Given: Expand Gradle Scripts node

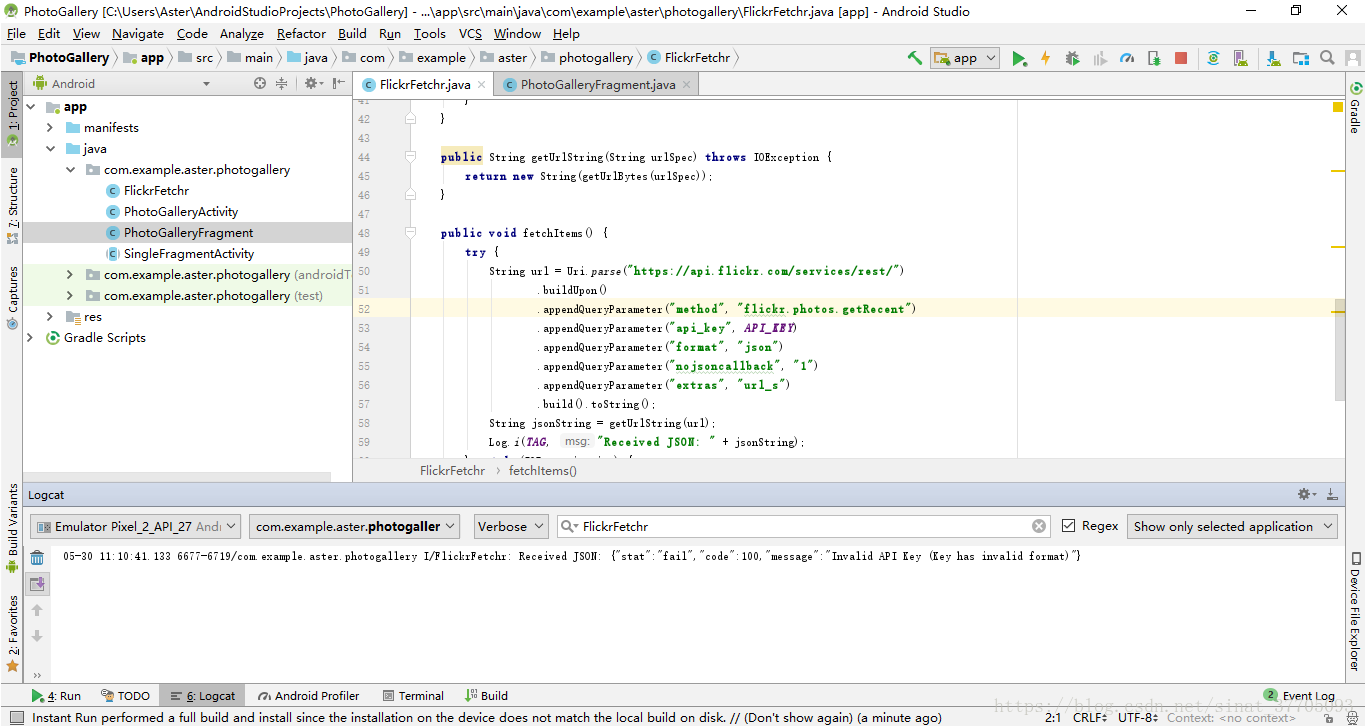Looking at the screenshot, I should click(x=30, y=338).
